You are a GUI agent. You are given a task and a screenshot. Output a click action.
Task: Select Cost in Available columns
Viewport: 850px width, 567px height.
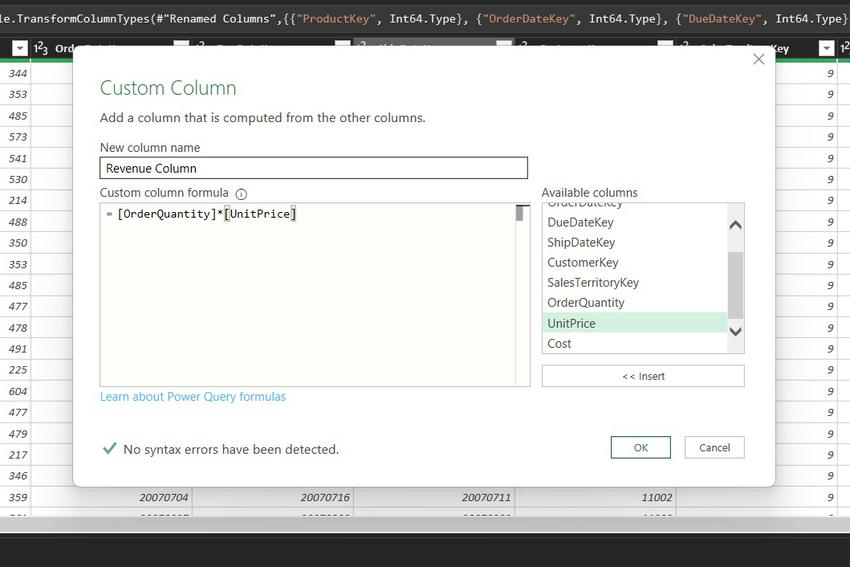(635, 343)
